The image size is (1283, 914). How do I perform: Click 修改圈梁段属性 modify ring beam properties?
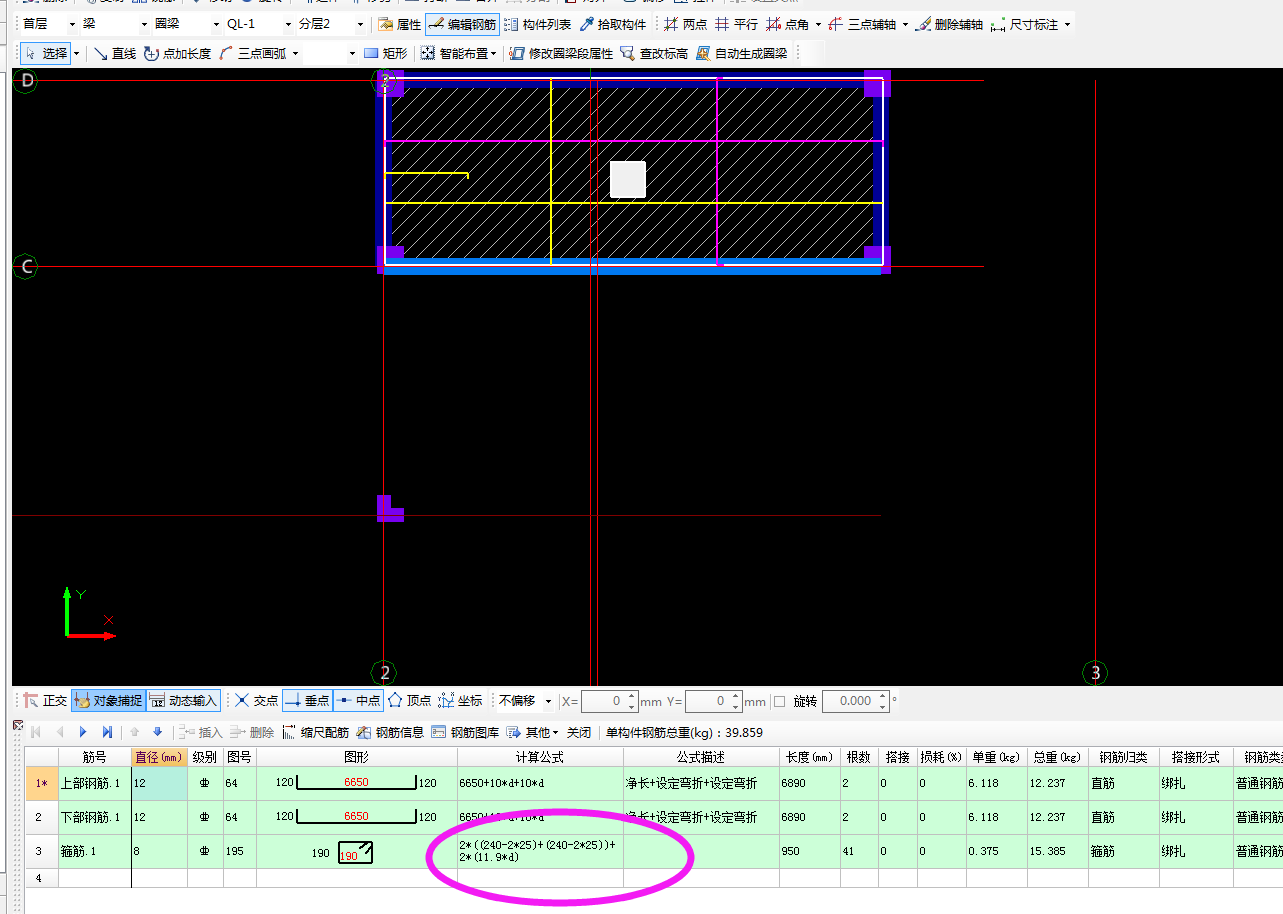[560, 53]
